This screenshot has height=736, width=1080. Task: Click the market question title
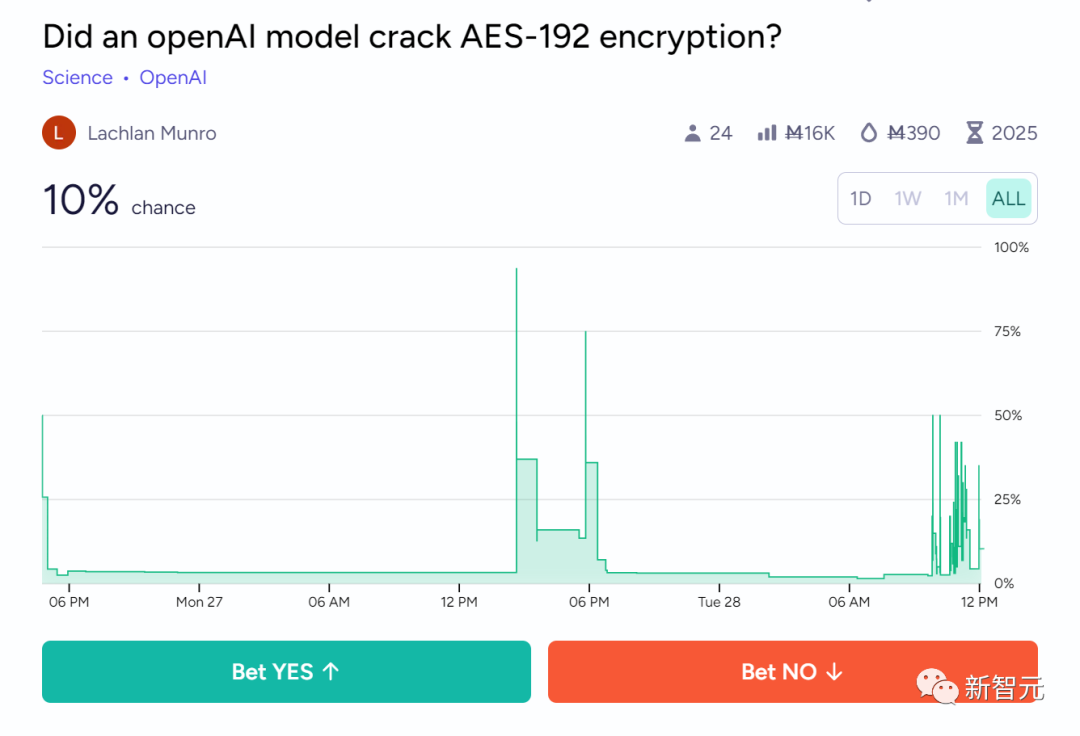(412, 37)
